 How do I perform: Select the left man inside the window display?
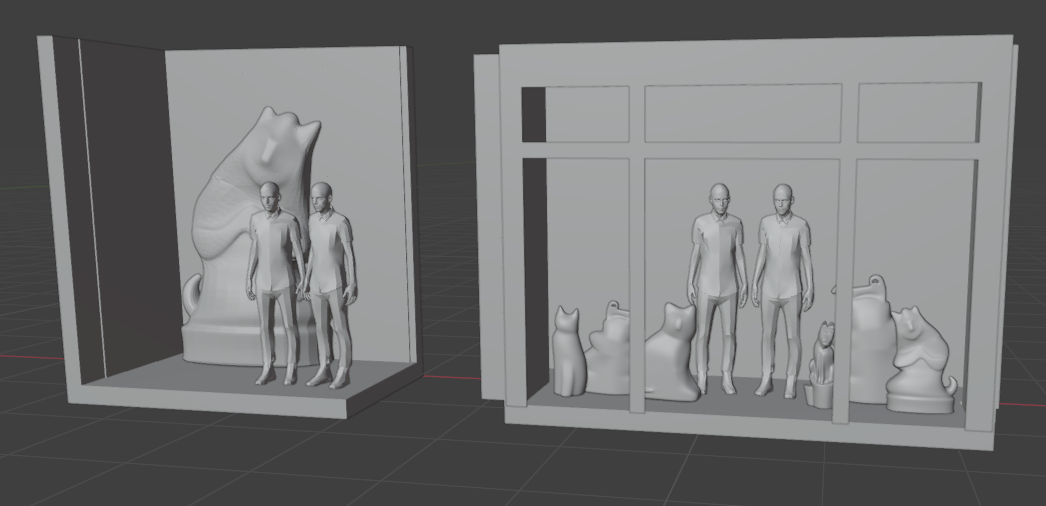717,287
